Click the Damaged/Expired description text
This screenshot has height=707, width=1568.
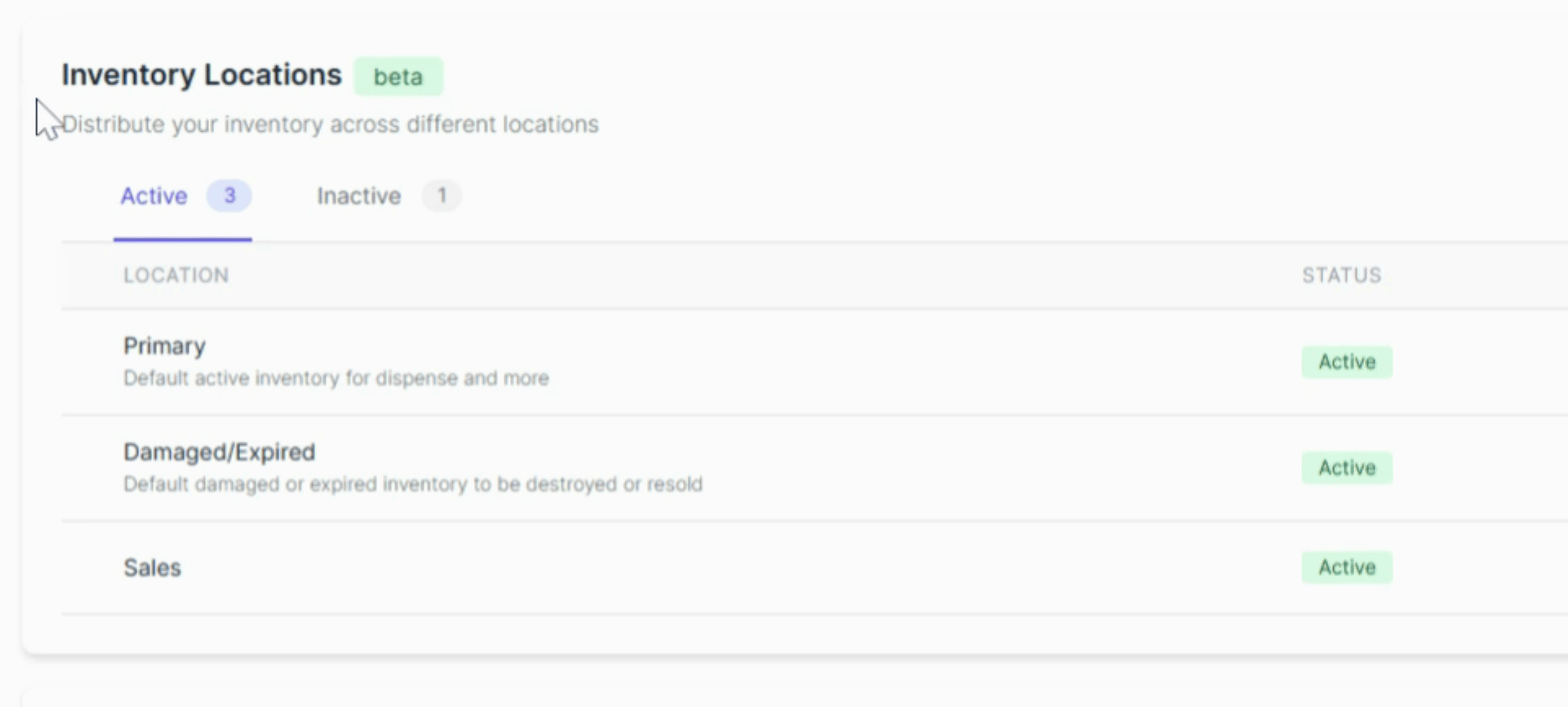click(x=413, y=484)
